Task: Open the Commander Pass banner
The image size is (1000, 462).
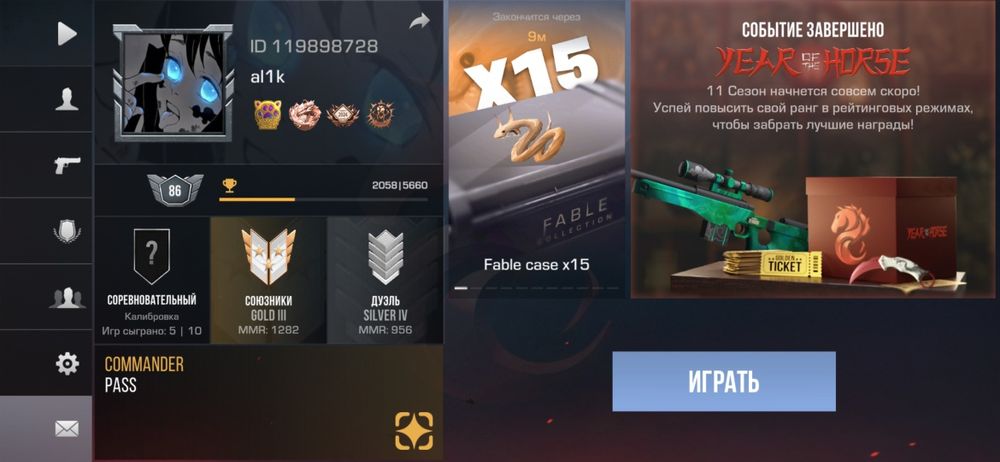Action: coord(268,403)
